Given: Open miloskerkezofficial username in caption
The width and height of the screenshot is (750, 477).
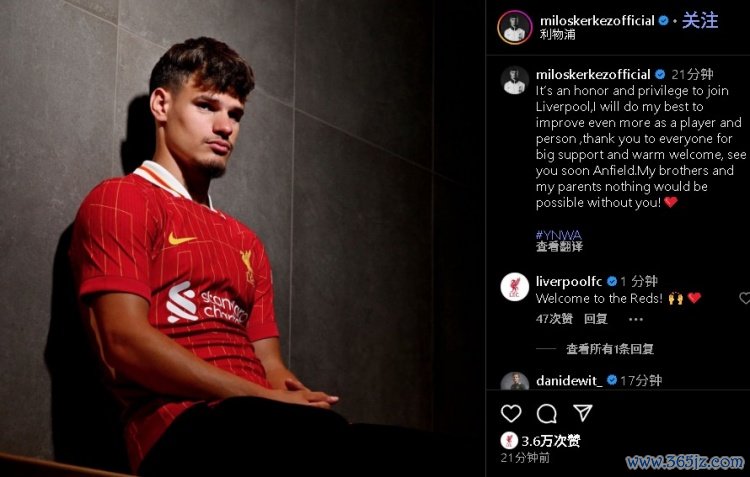Looking at the screenshot, I should point(593,75).
